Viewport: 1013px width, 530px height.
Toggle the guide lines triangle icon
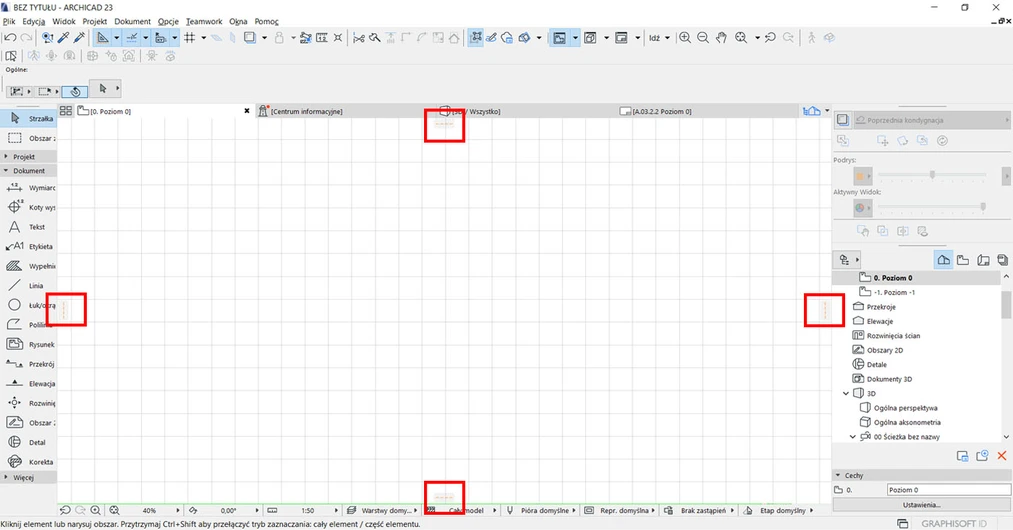coord(102,37)
